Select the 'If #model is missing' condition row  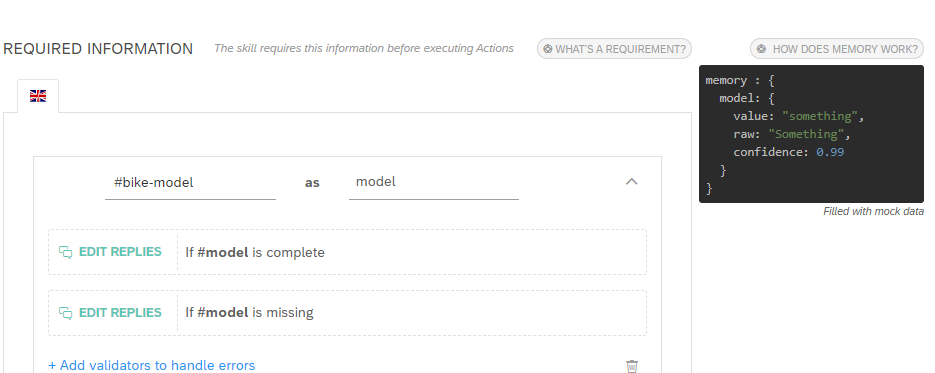pos(347,313)
